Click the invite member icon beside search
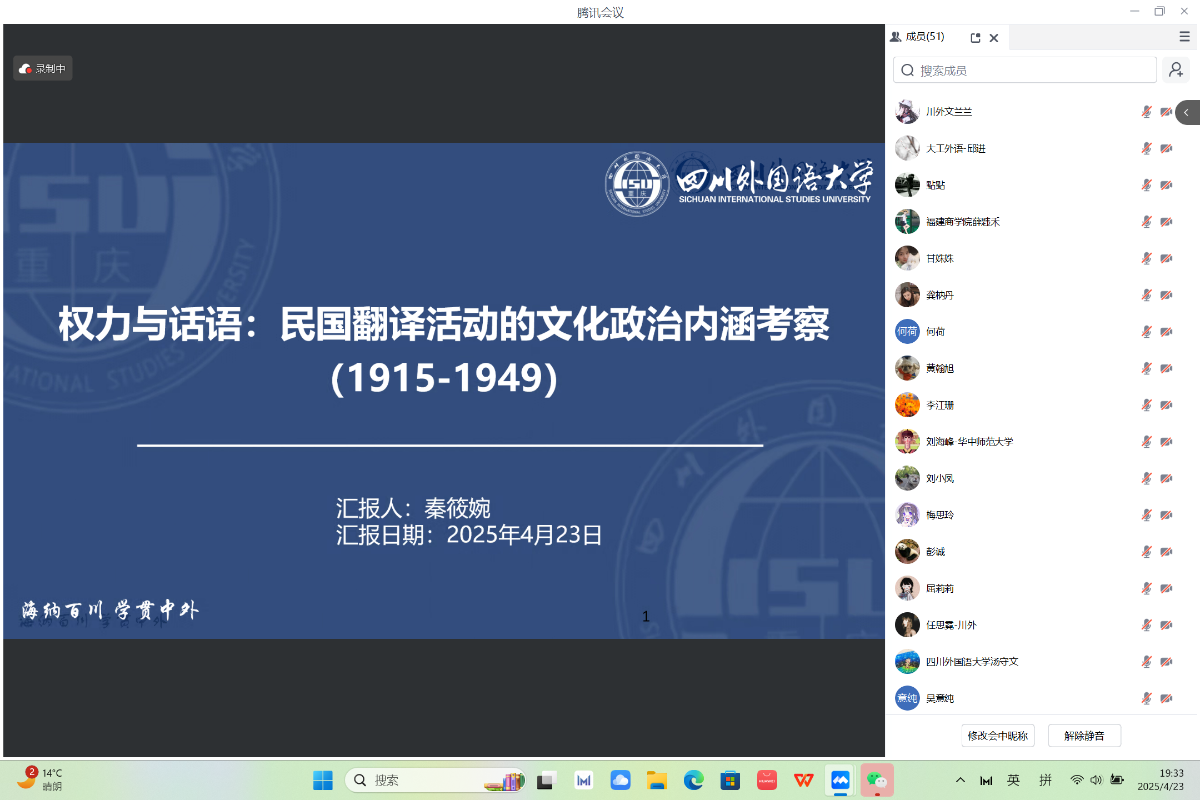Image resolution: width=1200 pixels, height=800 pixels. point(1176,70)
